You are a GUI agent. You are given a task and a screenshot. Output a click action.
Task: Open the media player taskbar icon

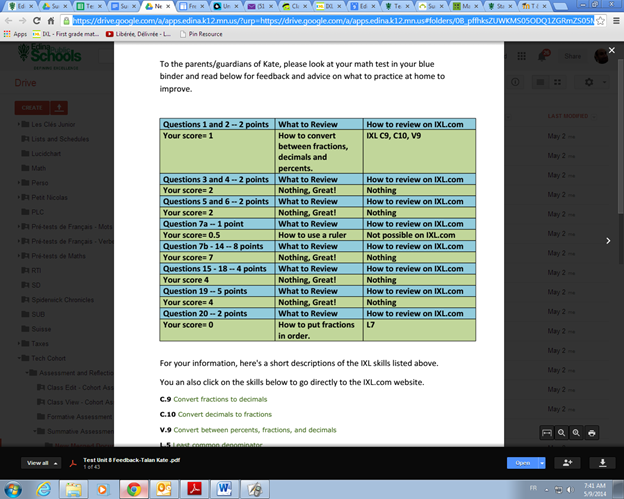pos(103,489)
